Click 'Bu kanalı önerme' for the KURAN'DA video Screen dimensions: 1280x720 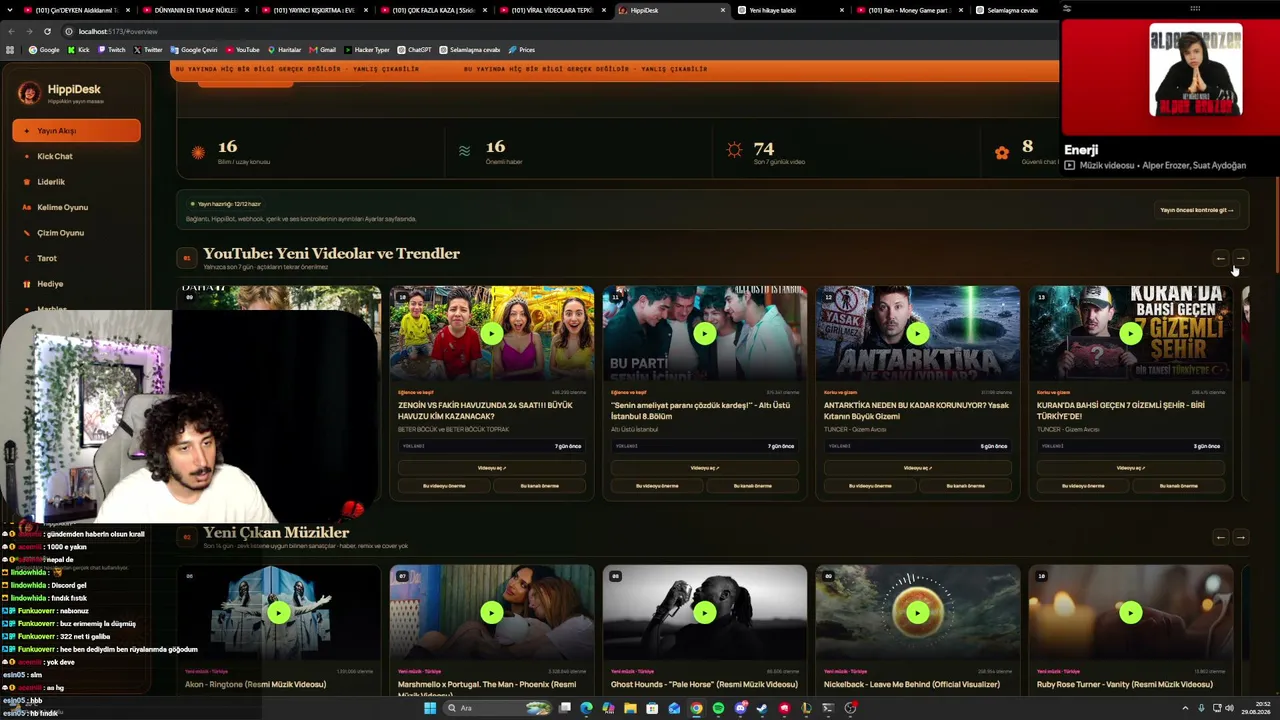click(1178, 486)
